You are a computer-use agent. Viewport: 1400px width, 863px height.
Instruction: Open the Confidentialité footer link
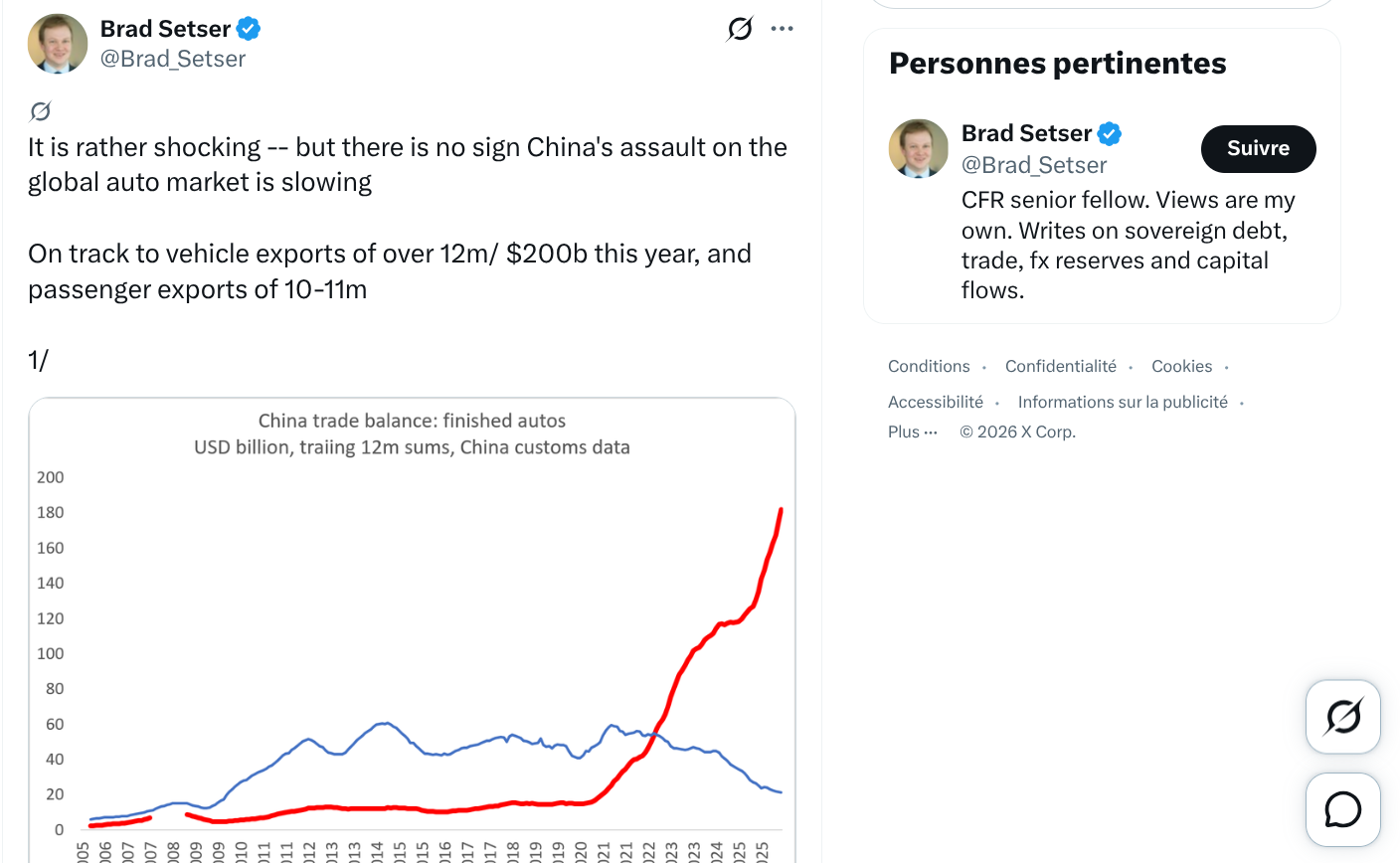1061,366
